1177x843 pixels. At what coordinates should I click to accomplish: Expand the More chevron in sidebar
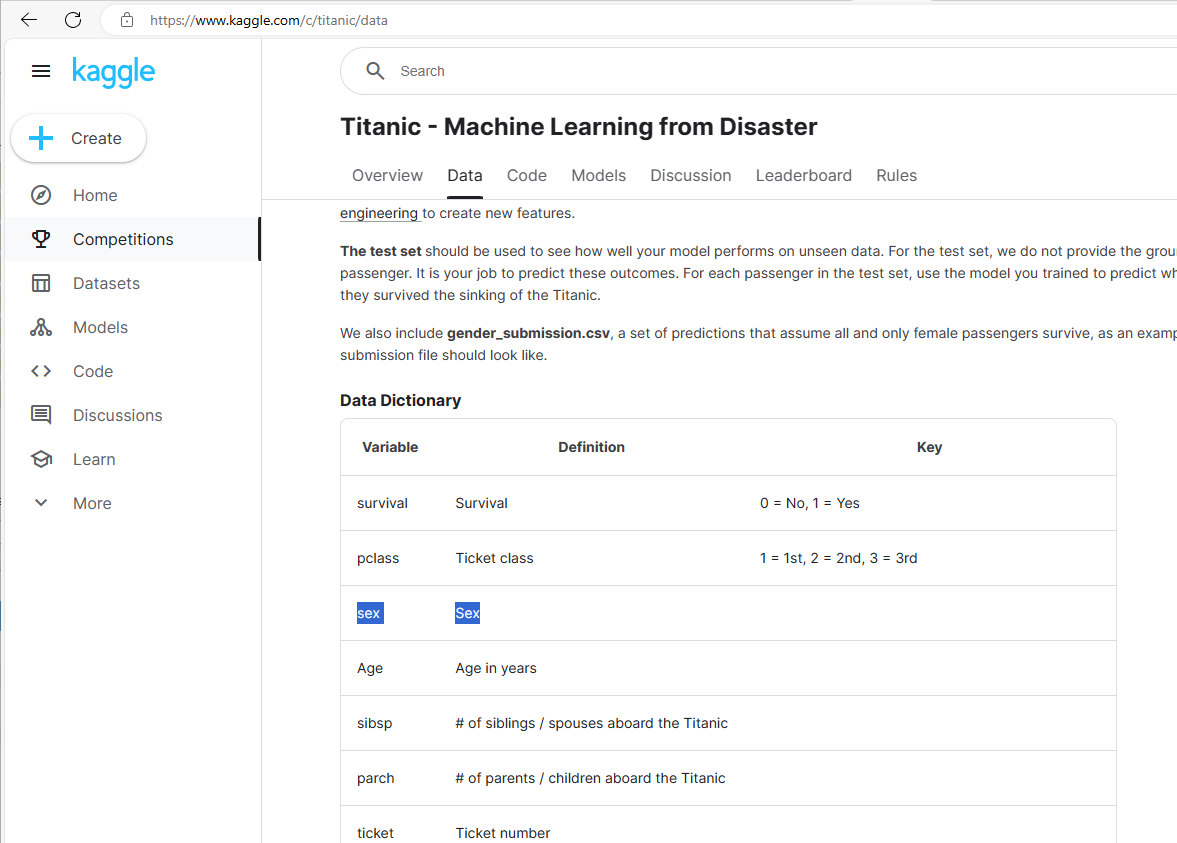(41, 503)
